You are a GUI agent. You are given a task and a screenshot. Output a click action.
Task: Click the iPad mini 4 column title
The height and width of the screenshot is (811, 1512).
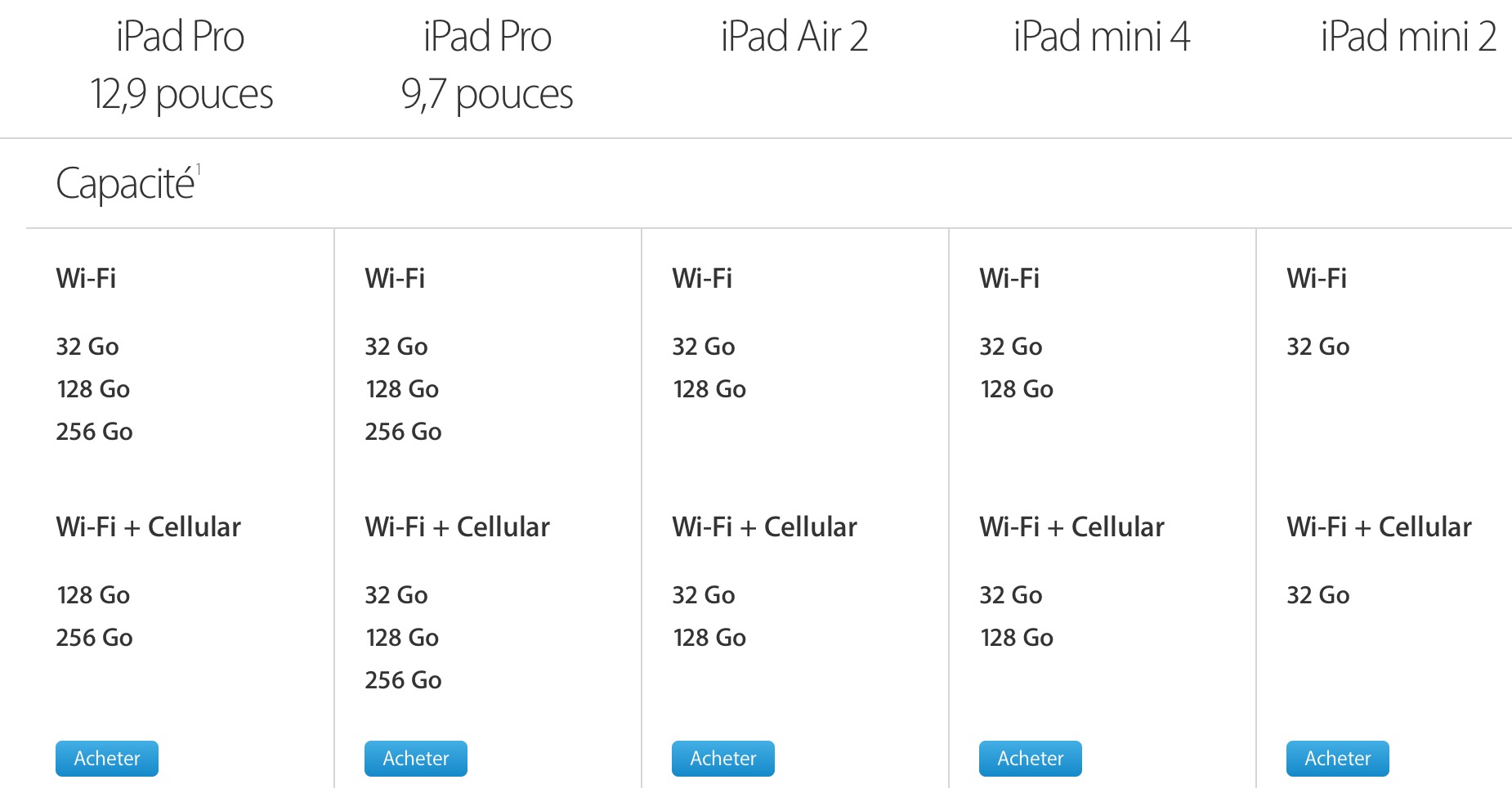tap(1101, 37)
